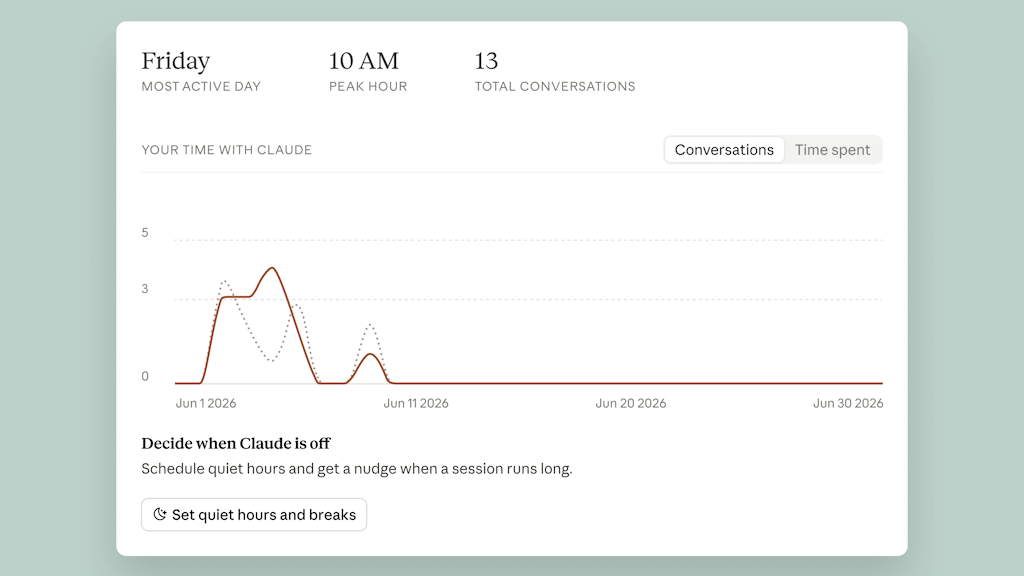Click the Jun 30 2026 axis label

(x=848, y=403)
